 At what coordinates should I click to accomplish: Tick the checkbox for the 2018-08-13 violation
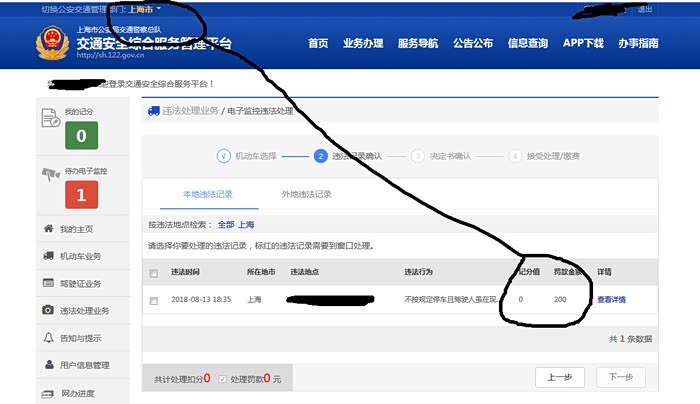click(x=154, y=301)
